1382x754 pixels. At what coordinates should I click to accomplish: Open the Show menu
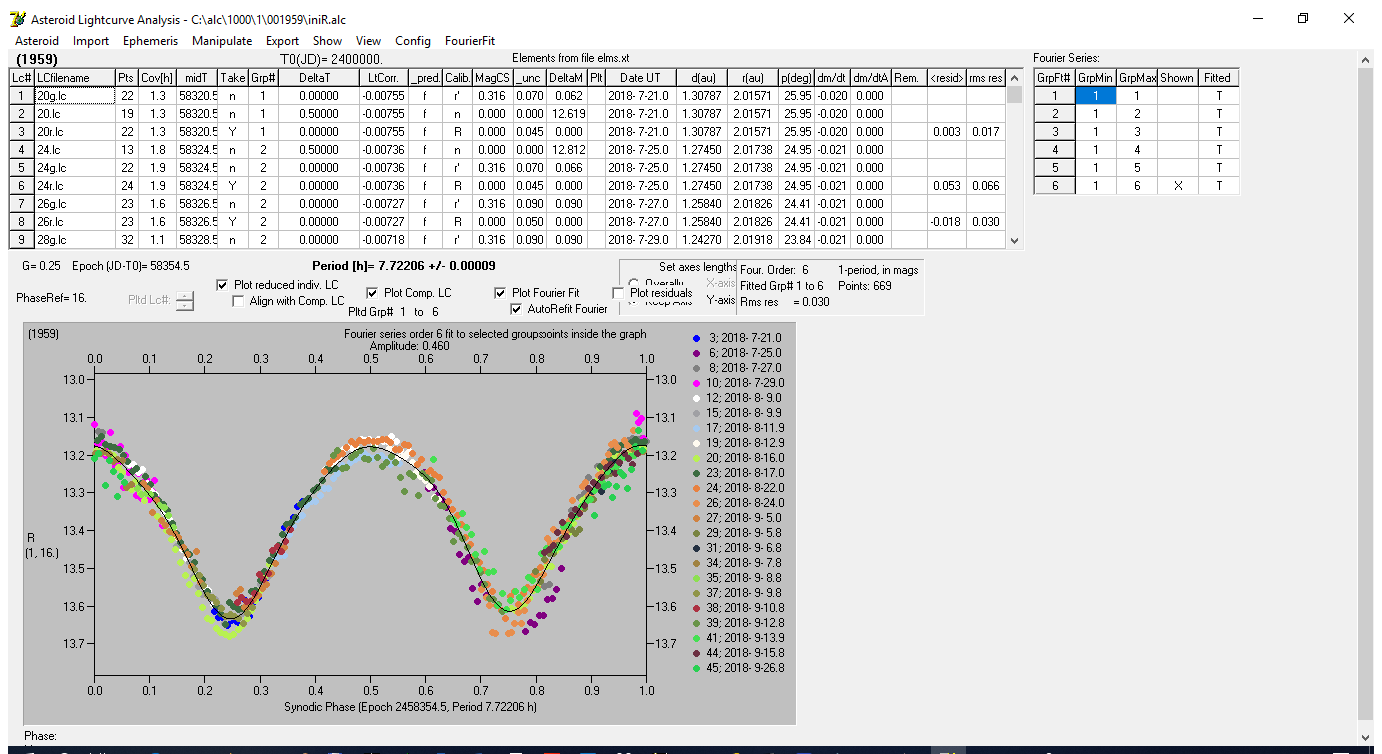coord(328,41)
